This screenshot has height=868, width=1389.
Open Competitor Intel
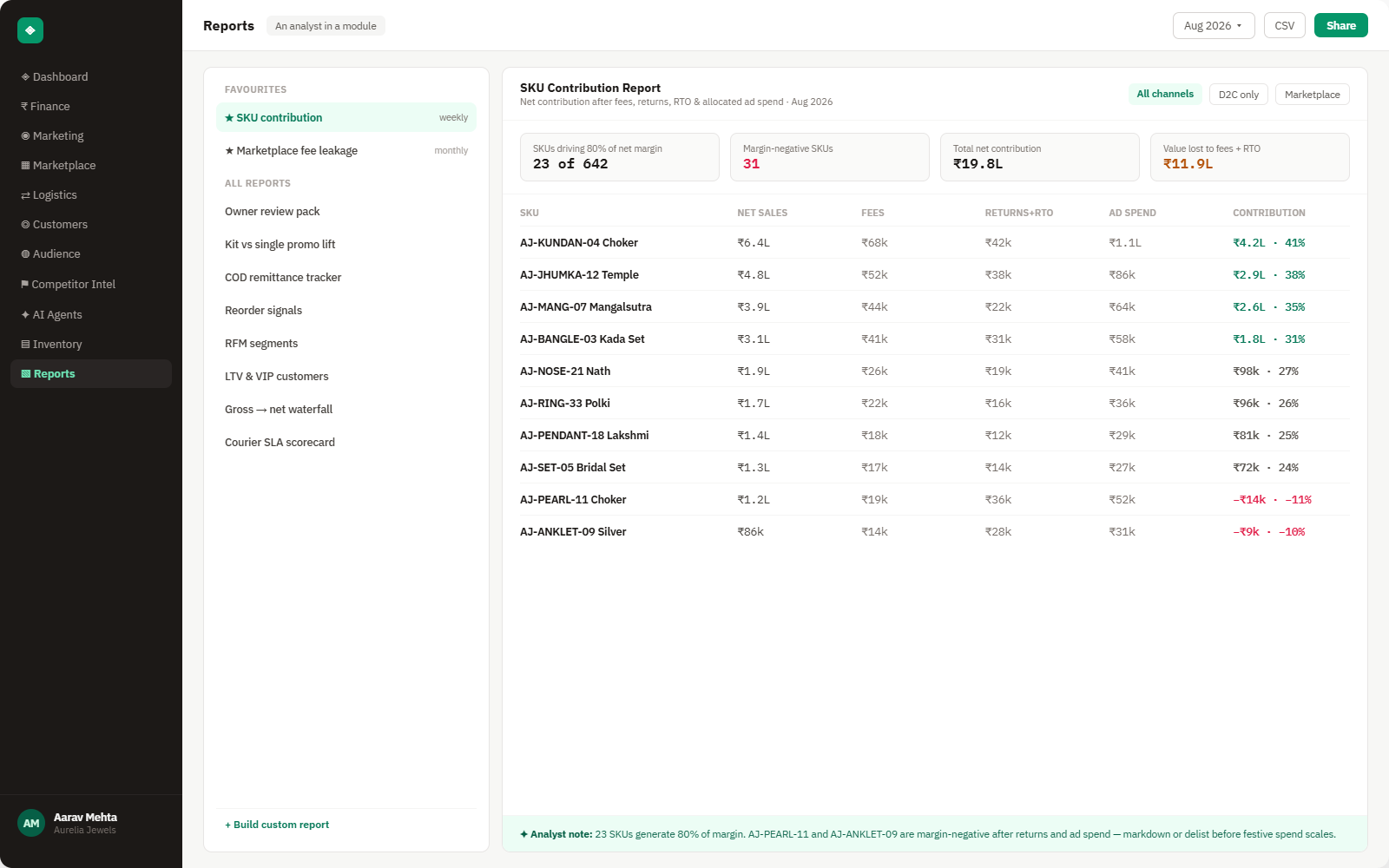click(x=91, y=284)
